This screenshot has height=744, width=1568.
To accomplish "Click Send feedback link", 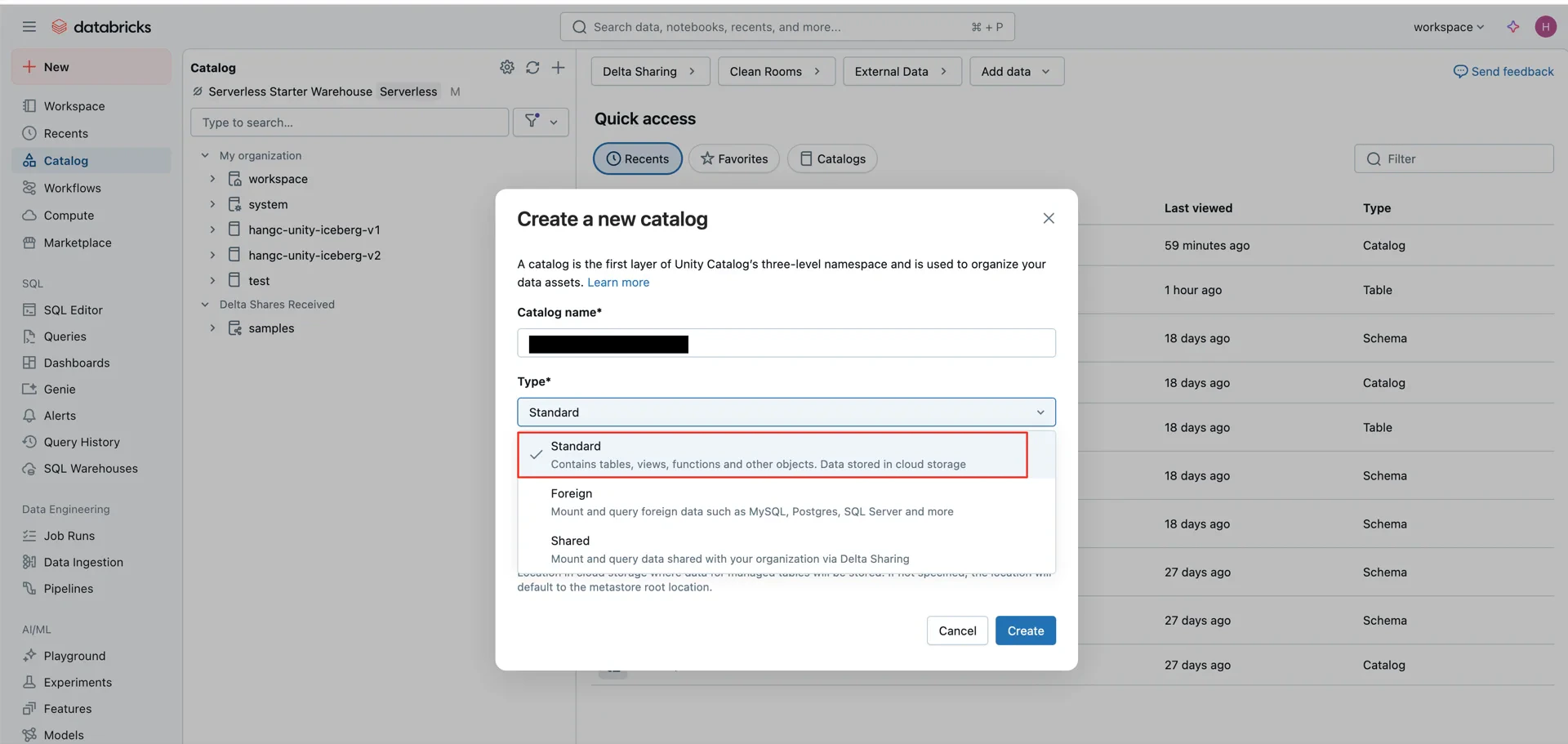I will (x=1503, y=71).
